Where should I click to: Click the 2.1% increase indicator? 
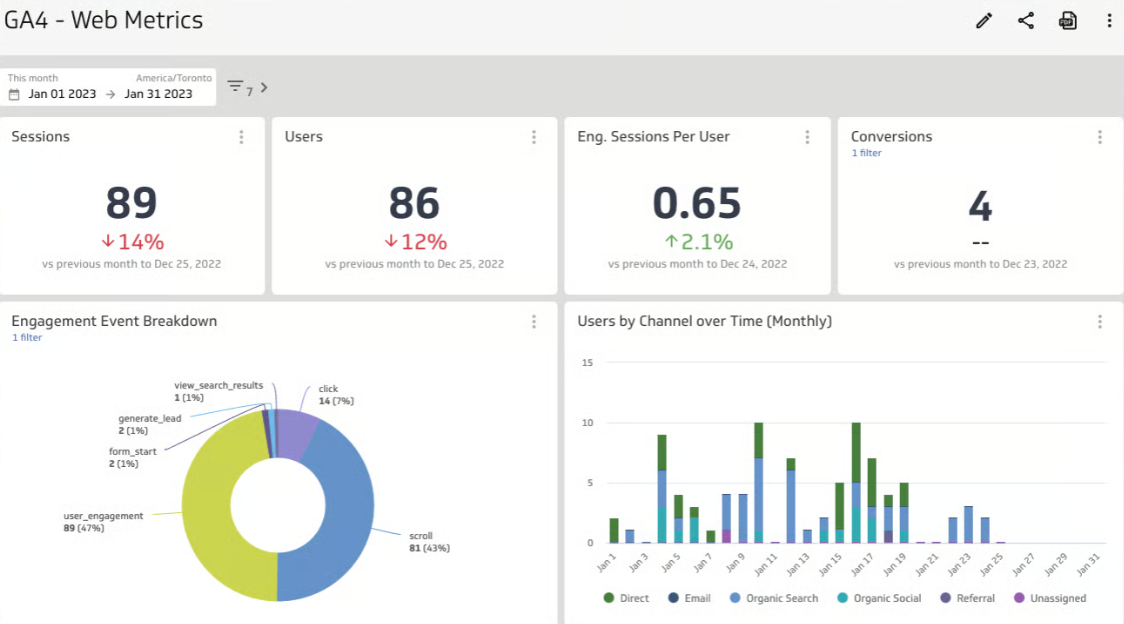click(x=698, y=242)
